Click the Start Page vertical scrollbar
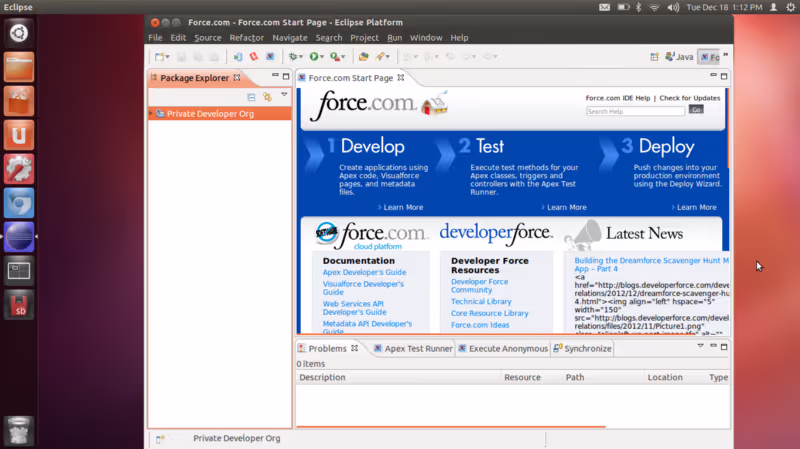The height and width of the screenshot is (449, 800). pyautogui.click(x=727, y=128)
